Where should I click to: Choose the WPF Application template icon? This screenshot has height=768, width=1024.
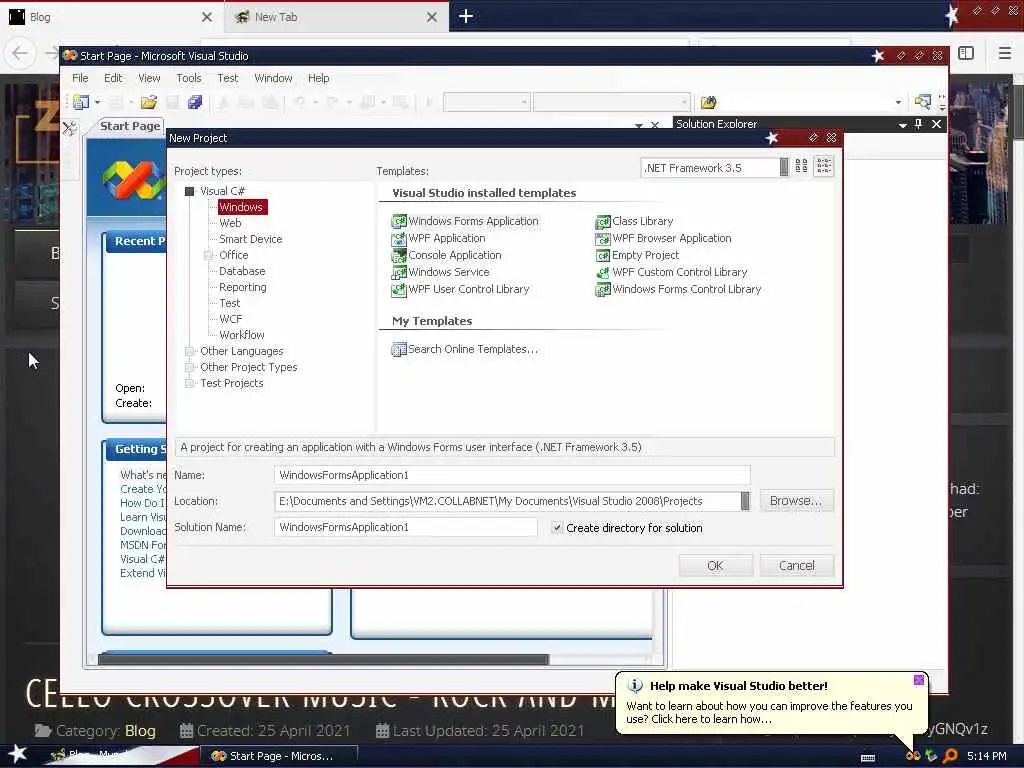pos(398,238)
